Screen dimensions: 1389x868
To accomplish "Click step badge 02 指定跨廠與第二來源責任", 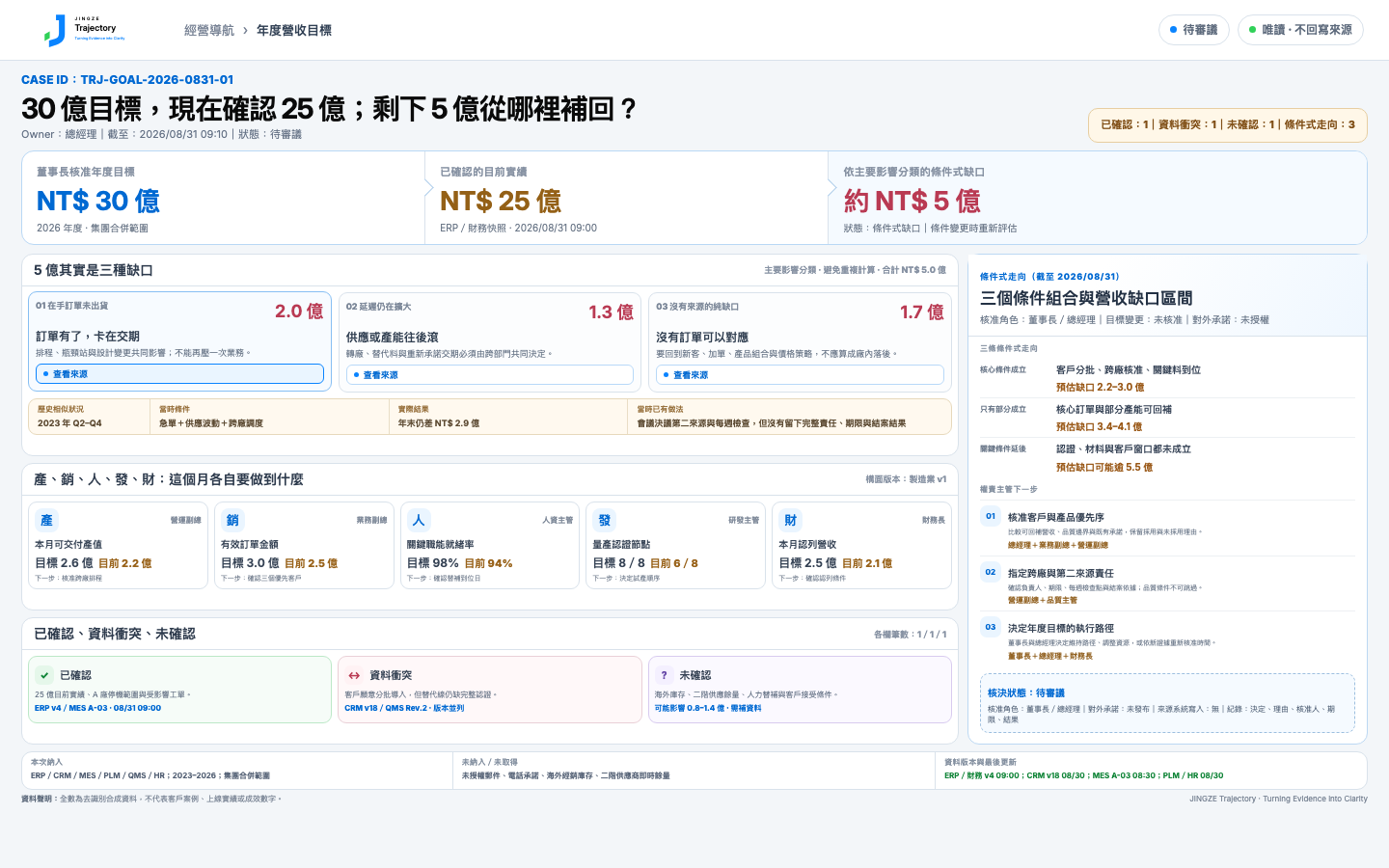I will point(991,572).
